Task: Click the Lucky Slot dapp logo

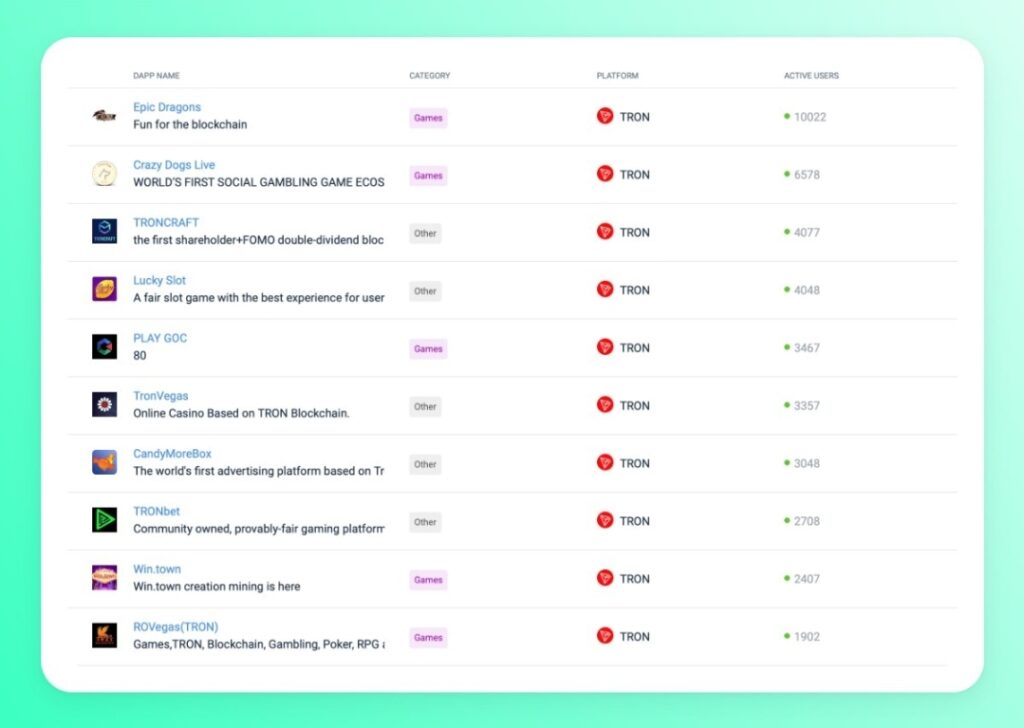Action: tap(104, 289)
